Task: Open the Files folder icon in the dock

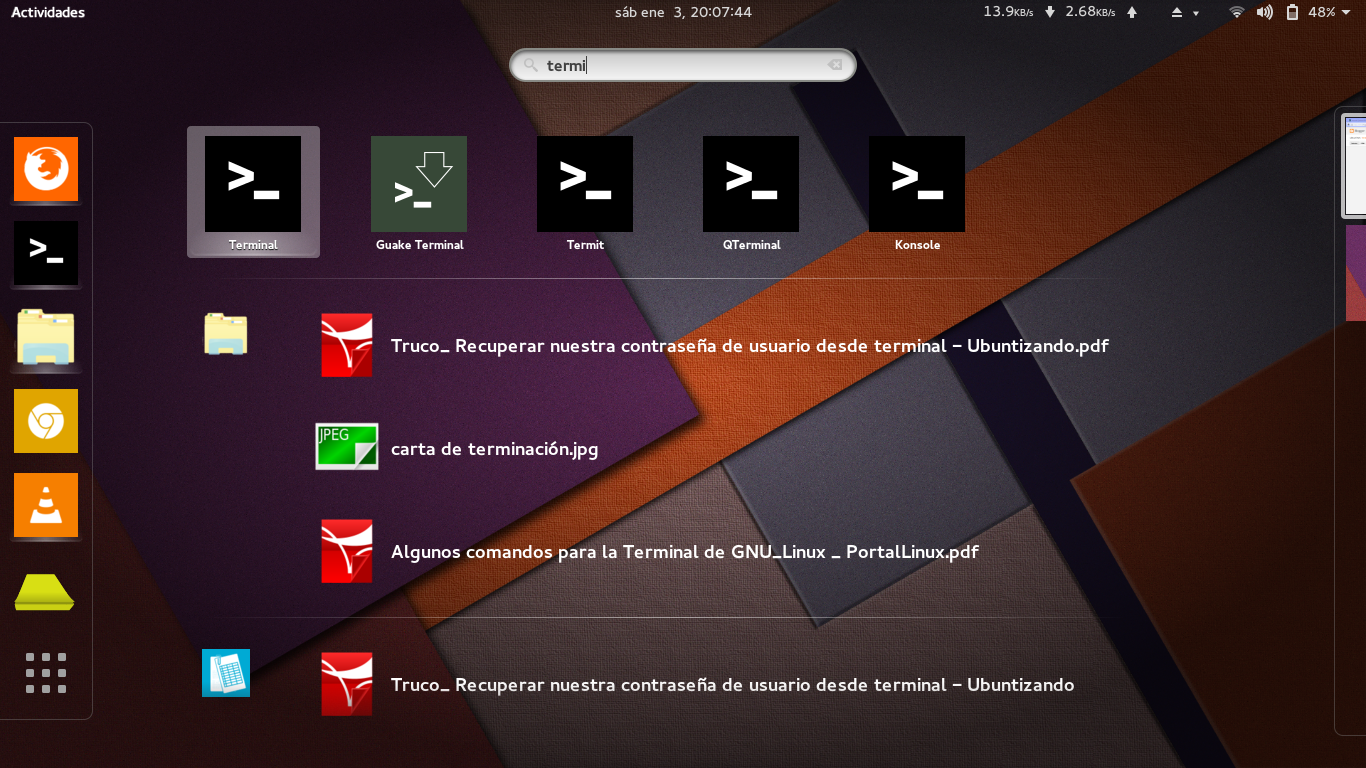Action: tap(45, 338)
